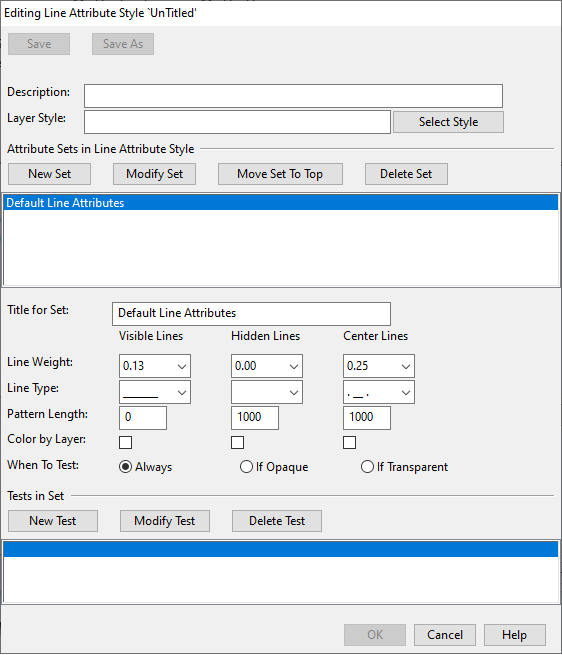Click the Modify Set button

point(154,174)
